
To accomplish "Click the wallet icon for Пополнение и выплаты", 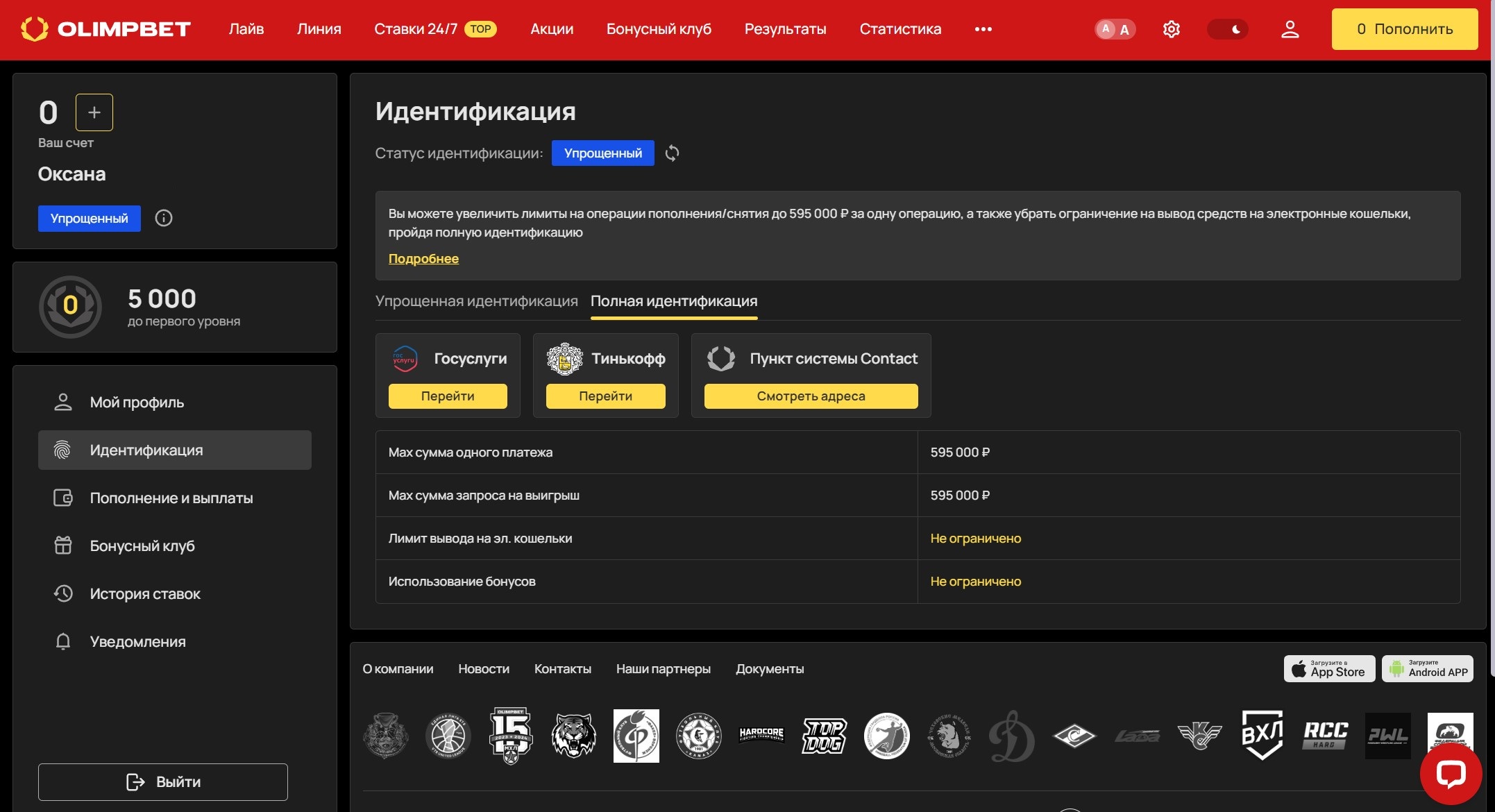I will [x=63, y=498].
